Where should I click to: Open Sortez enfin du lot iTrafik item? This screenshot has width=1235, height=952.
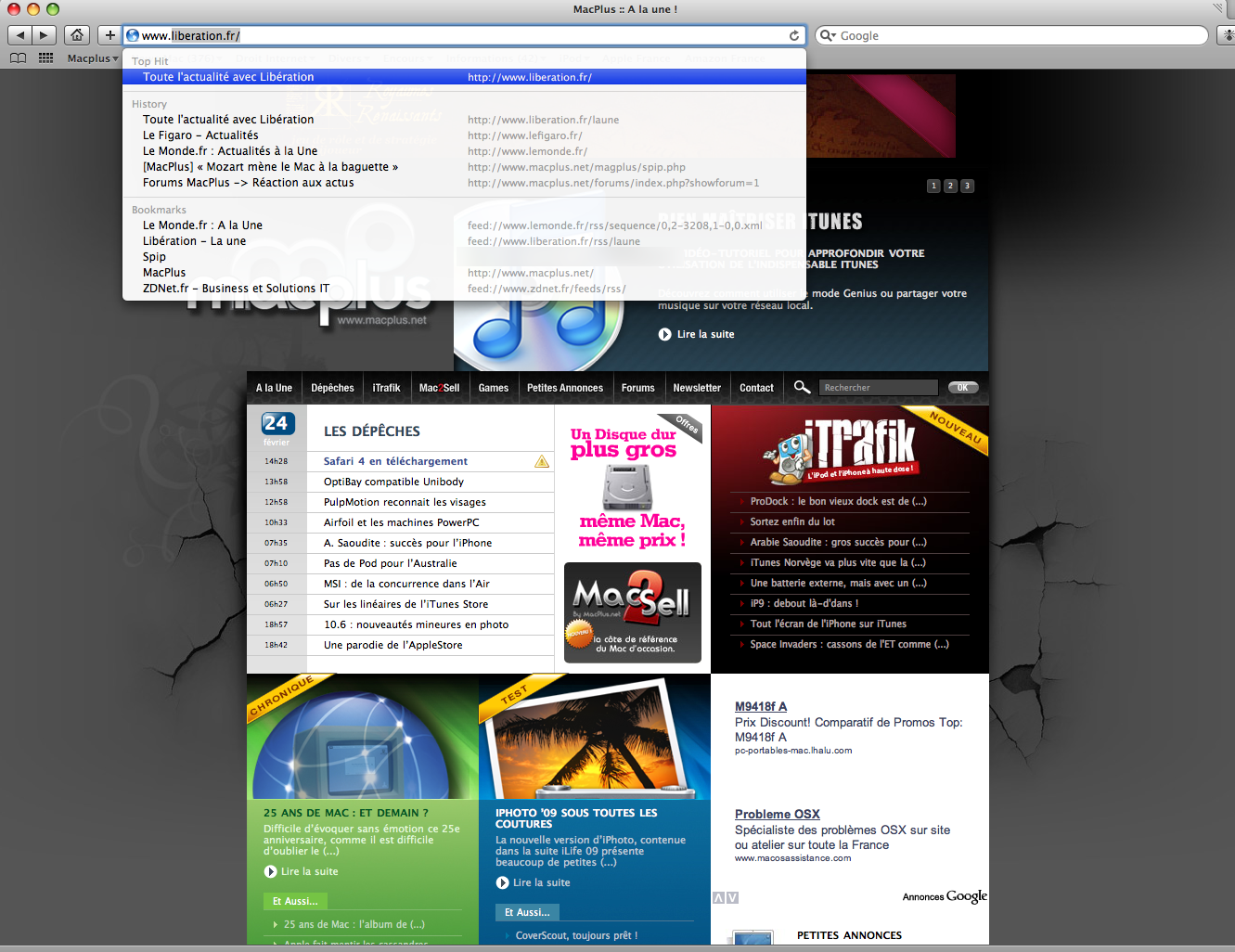click(x=792, y=521)
